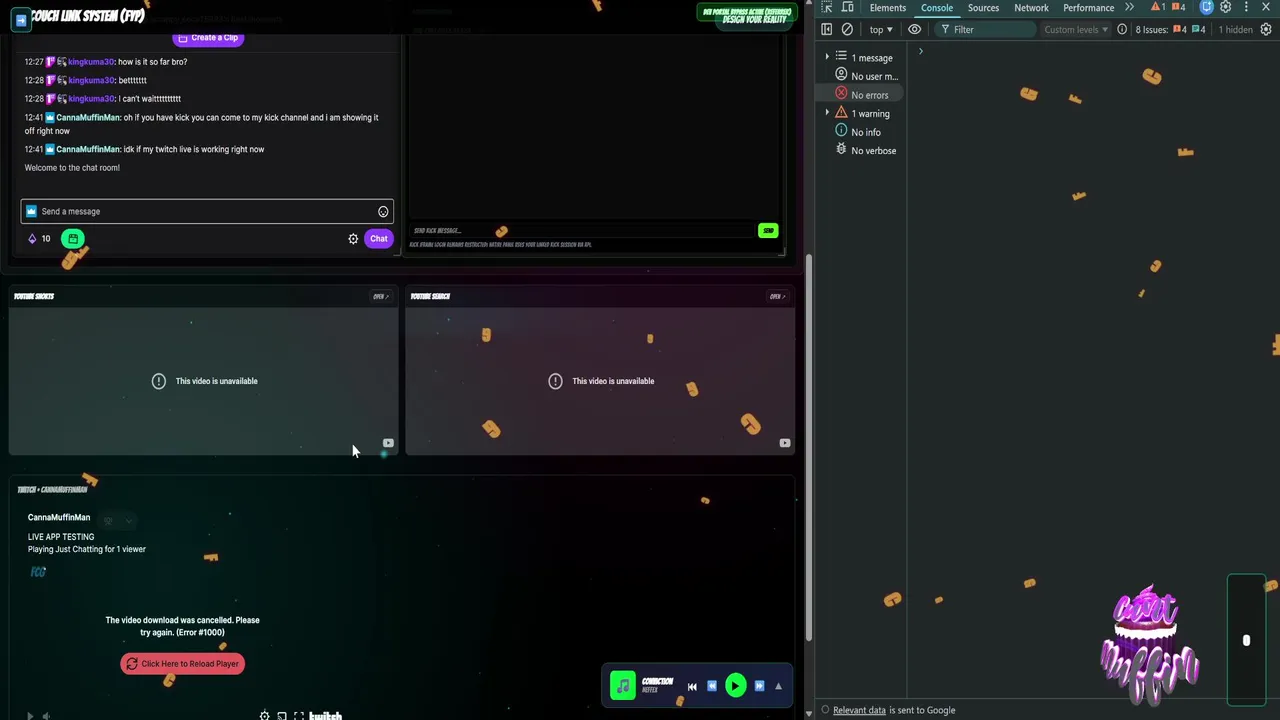Click the '8 Issues' counter in console toolbar
This screenshot has height=720, width=1280.
pyautogui.click(x=1170, y=30)
